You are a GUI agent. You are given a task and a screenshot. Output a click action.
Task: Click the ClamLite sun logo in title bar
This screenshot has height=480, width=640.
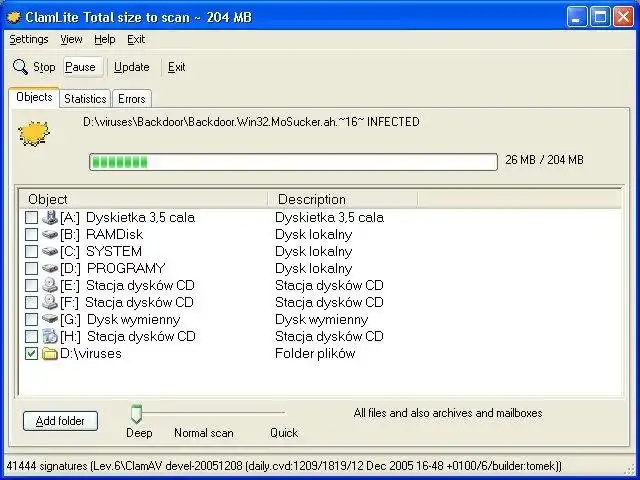pos(13,17)
